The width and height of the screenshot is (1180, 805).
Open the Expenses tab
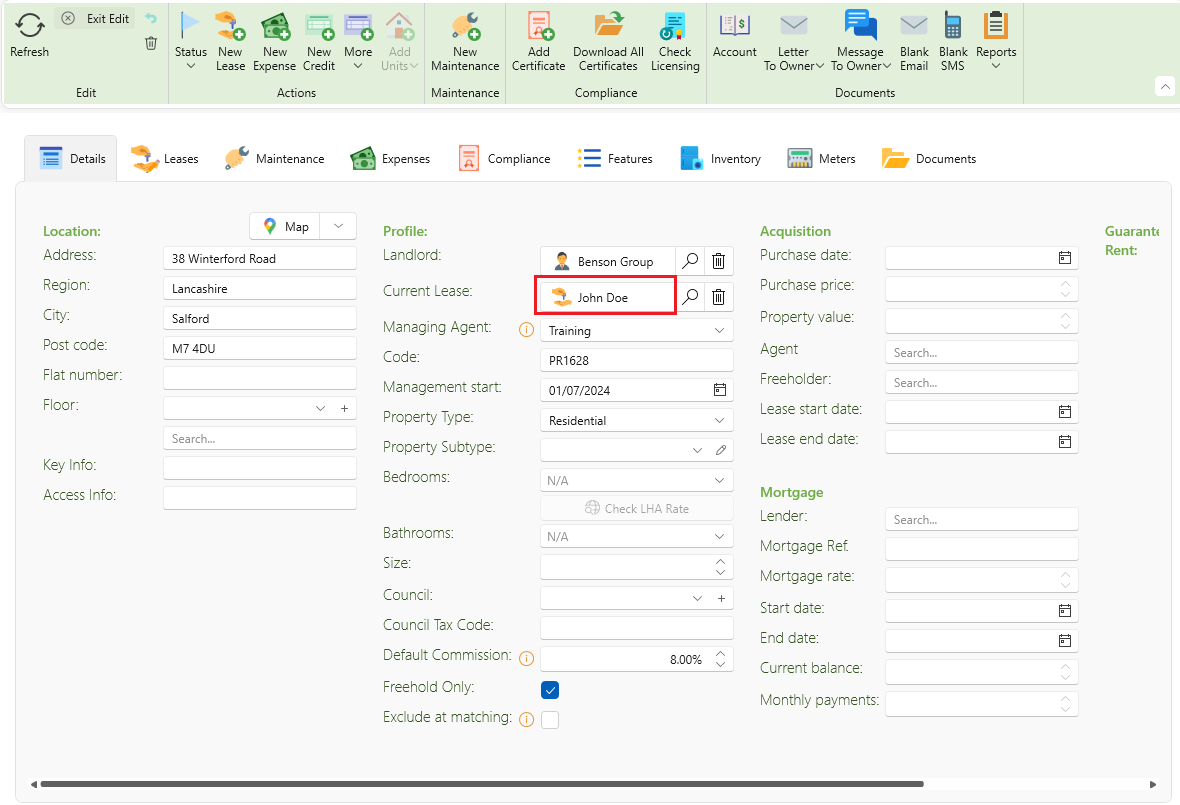pyautogui.click(x=390, y=159)
